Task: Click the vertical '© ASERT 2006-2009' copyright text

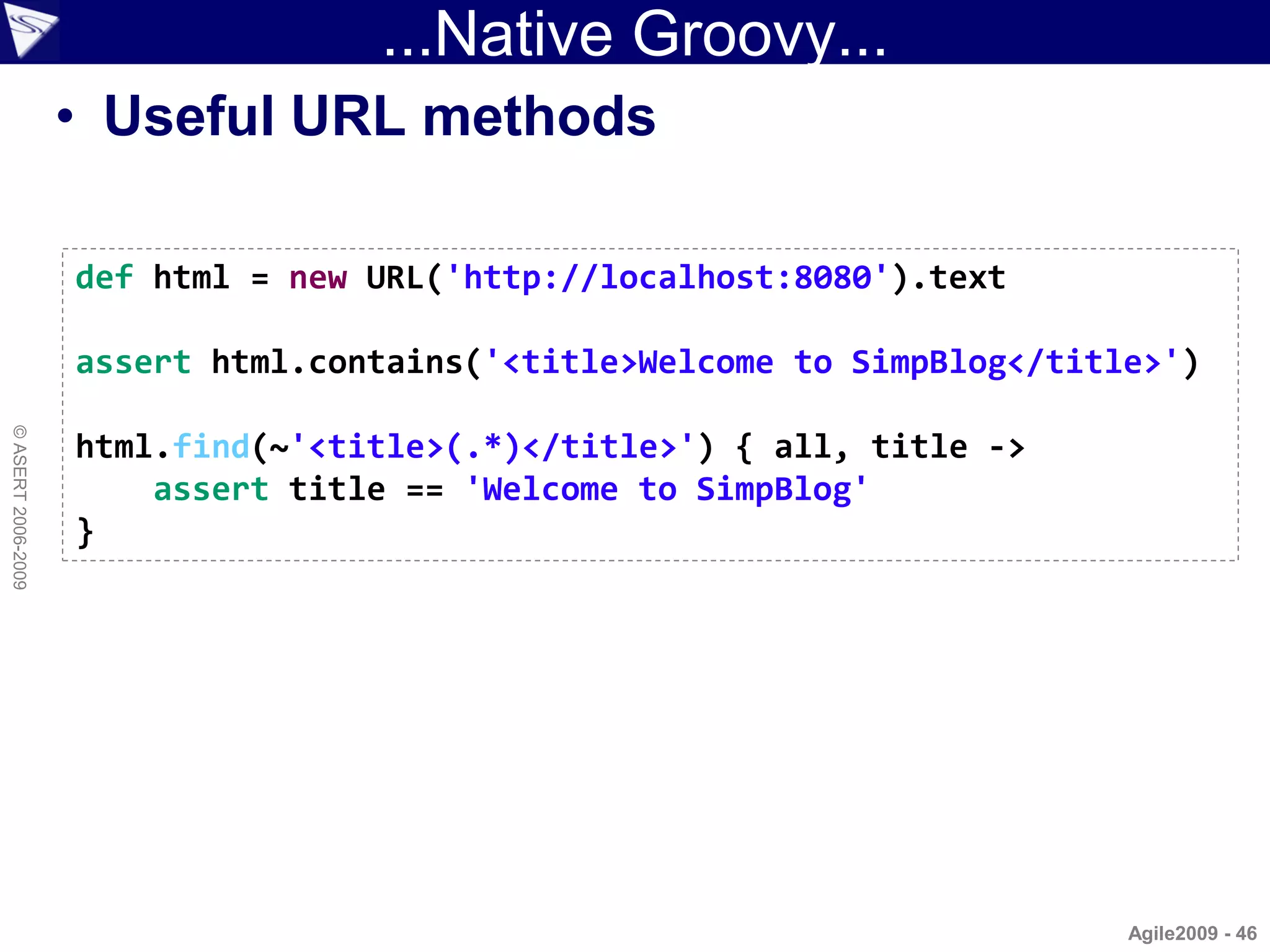Action: tap(20, 507)
